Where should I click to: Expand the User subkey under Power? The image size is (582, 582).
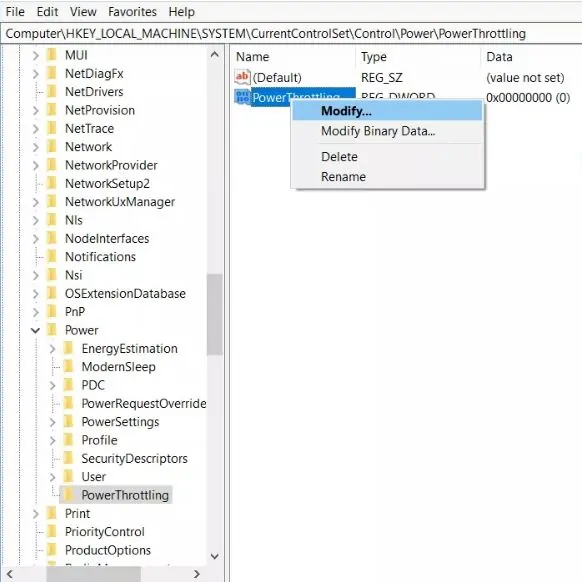pos(52,477)
